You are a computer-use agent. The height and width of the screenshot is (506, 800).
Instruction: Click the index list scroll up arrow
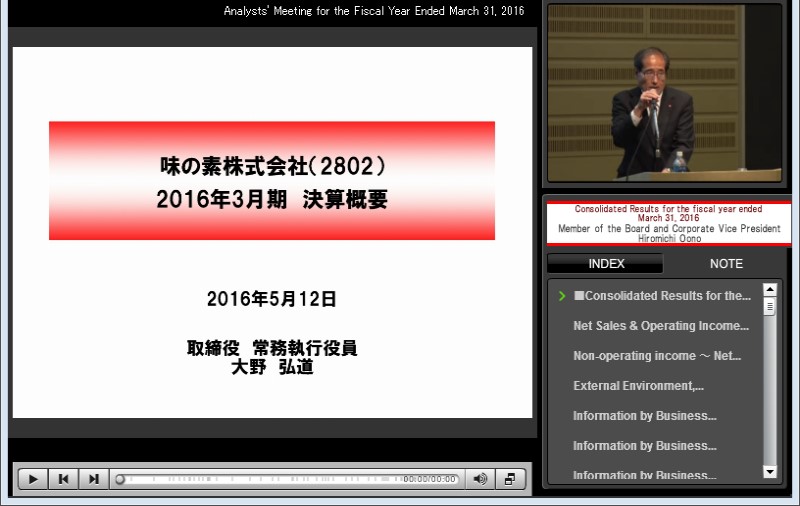[x=769, y=290]
